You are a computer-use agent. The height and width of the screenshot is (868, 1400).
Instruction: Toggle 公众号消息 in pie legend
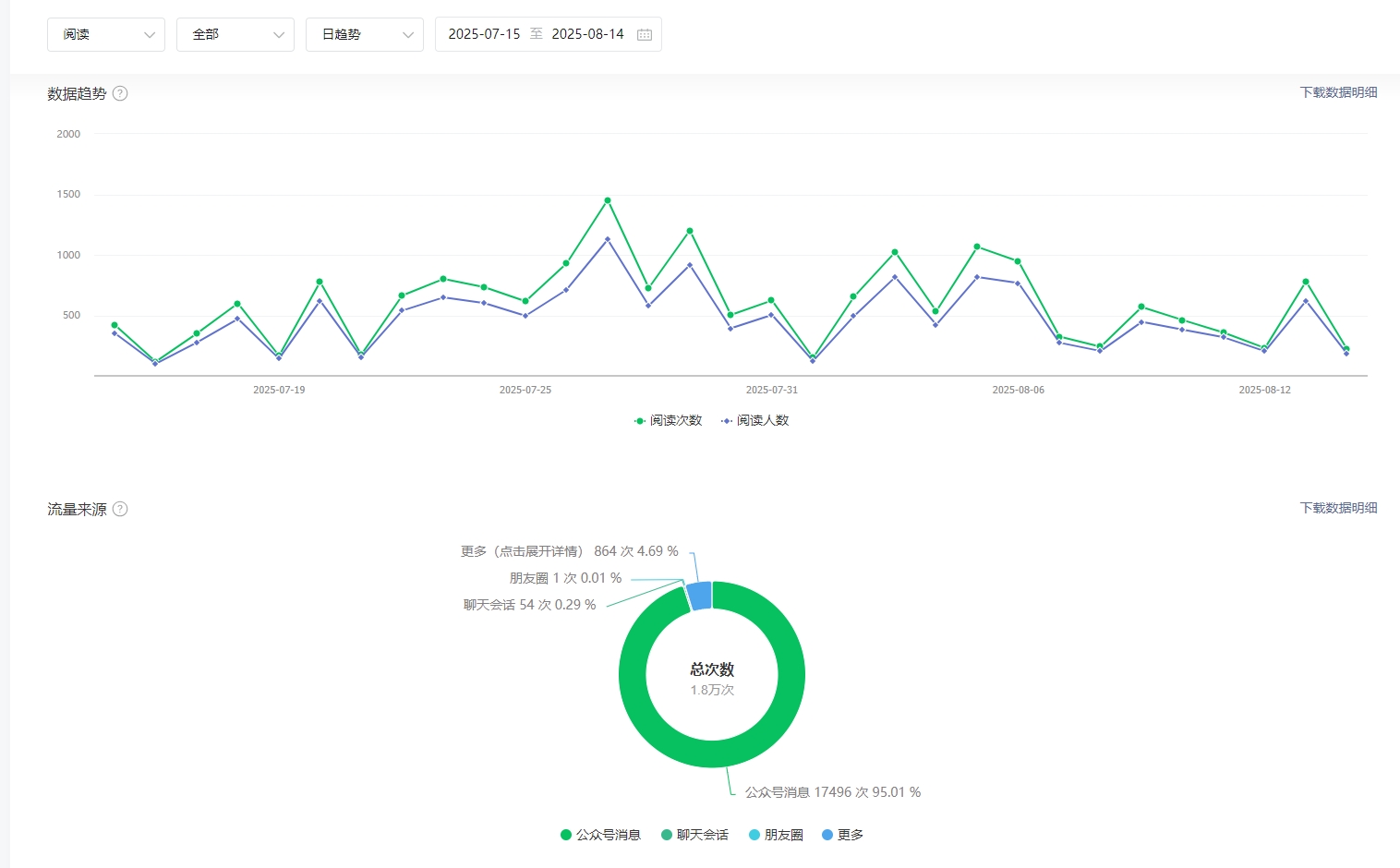pyautogui.click(x=600, y=835)
